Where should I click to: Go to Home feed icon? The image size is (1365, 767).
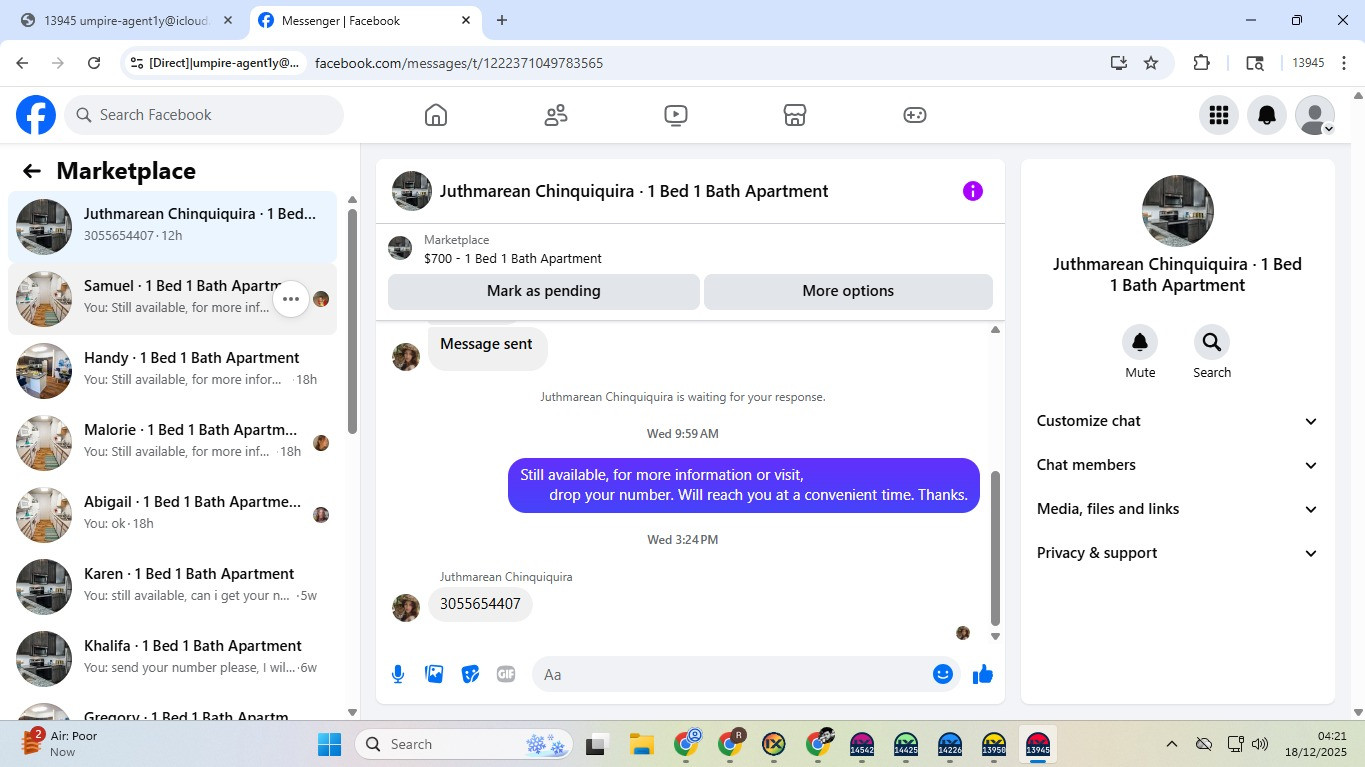pos(436,115)
